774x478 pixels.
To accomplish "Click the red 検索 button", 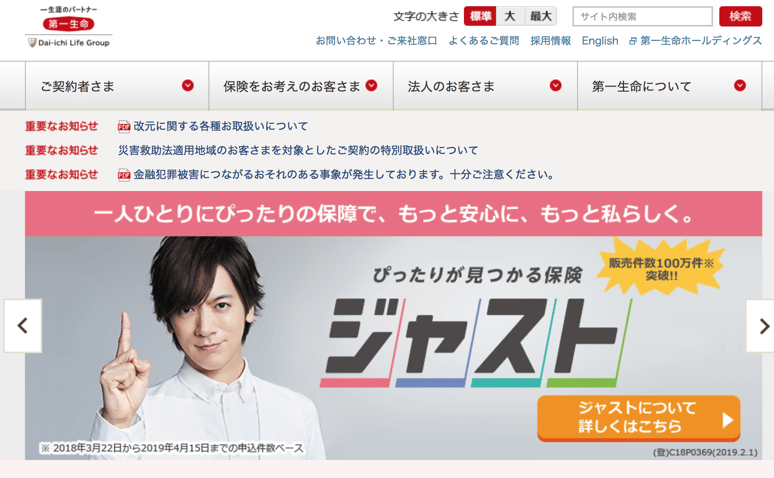I will (x=740, y=16).
